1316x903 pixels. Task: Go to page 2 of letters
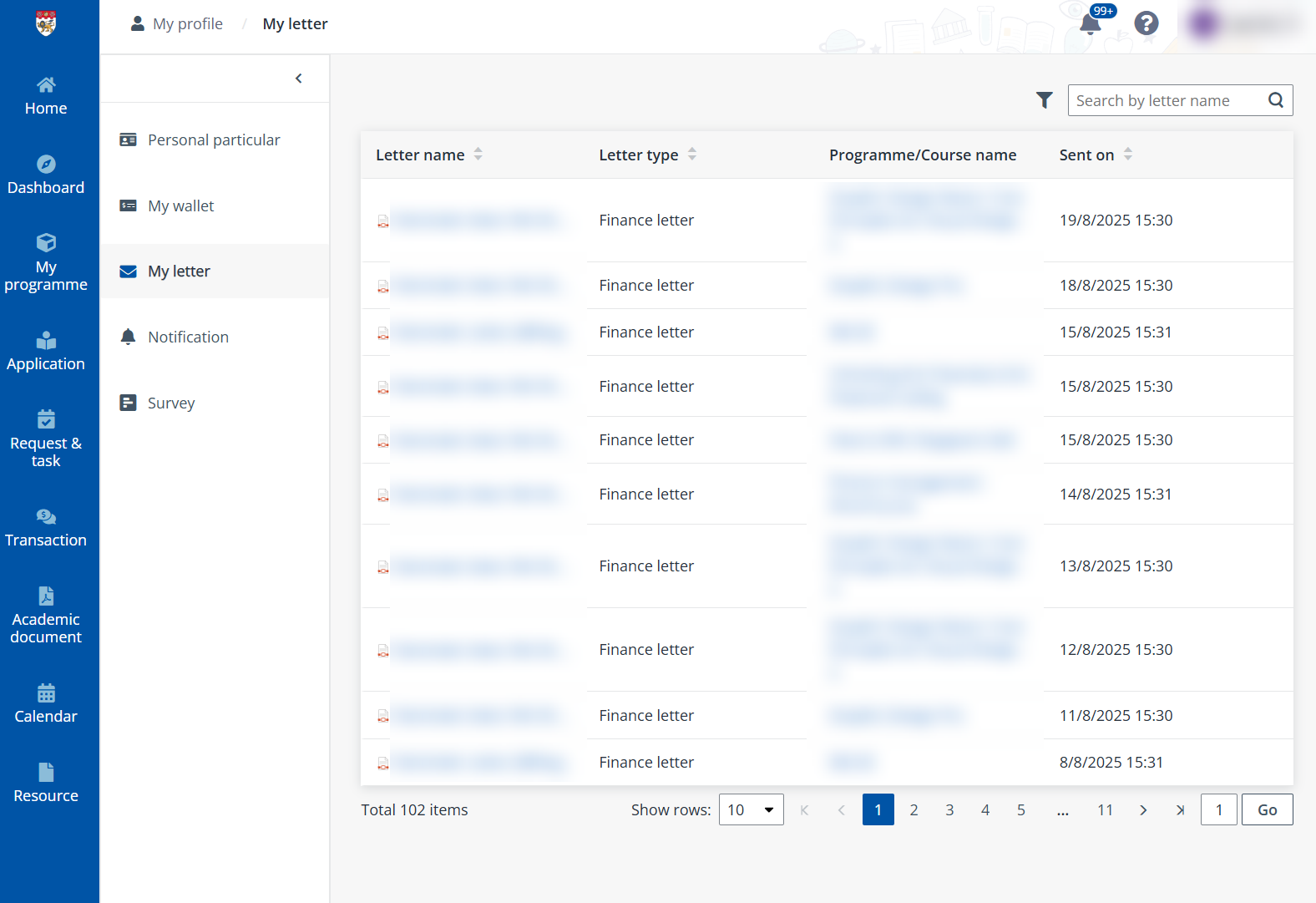tap(914, 809)
